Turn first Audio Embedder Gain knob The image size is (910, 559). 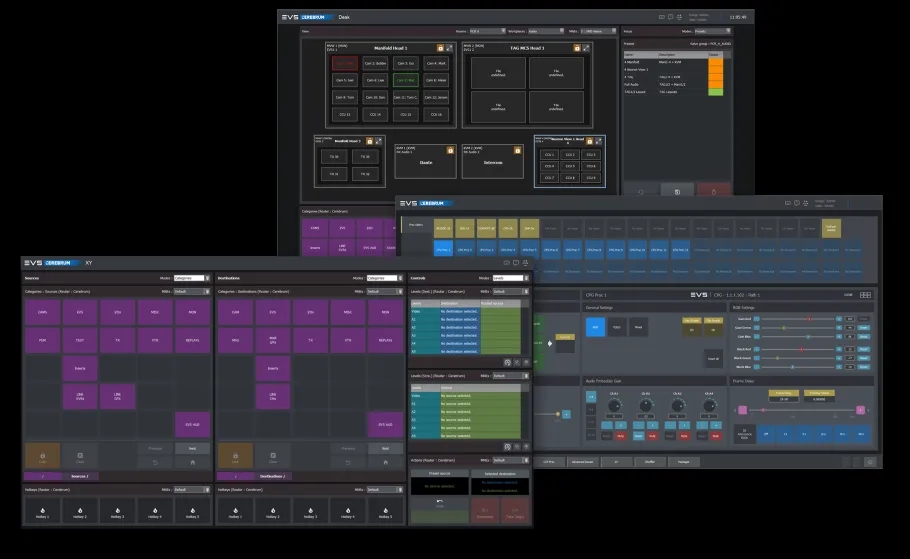point(614,405)
